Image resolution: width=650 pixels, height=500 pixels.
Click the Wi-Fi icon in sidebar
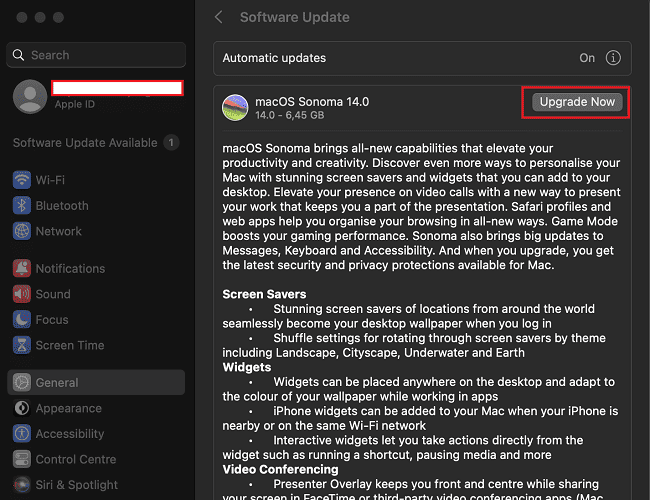(22, 180)
